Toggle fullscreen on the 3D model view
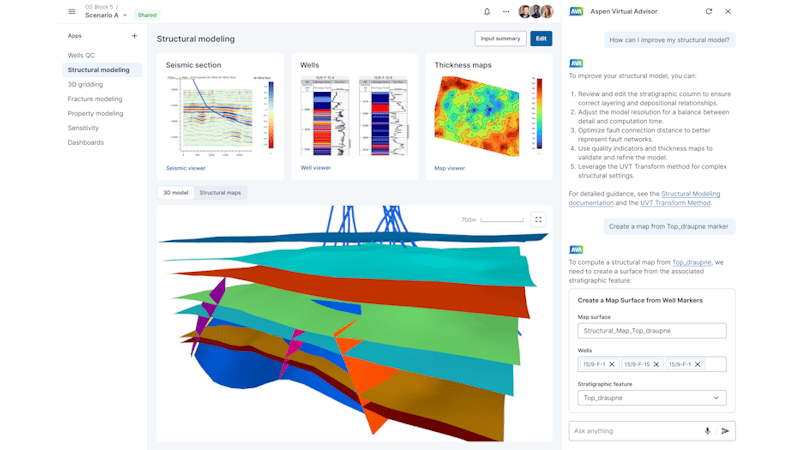 [538, 219]
